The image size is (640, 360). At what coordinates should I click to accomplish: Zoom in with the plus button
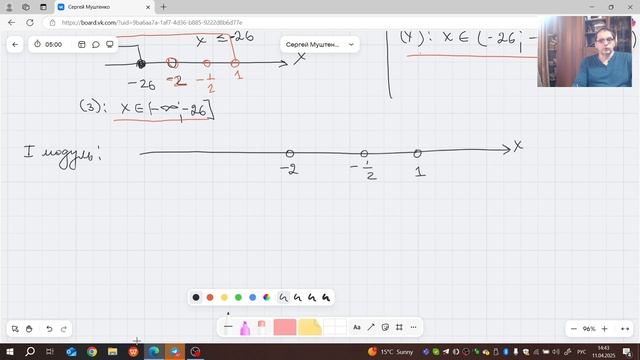(604, 329)
